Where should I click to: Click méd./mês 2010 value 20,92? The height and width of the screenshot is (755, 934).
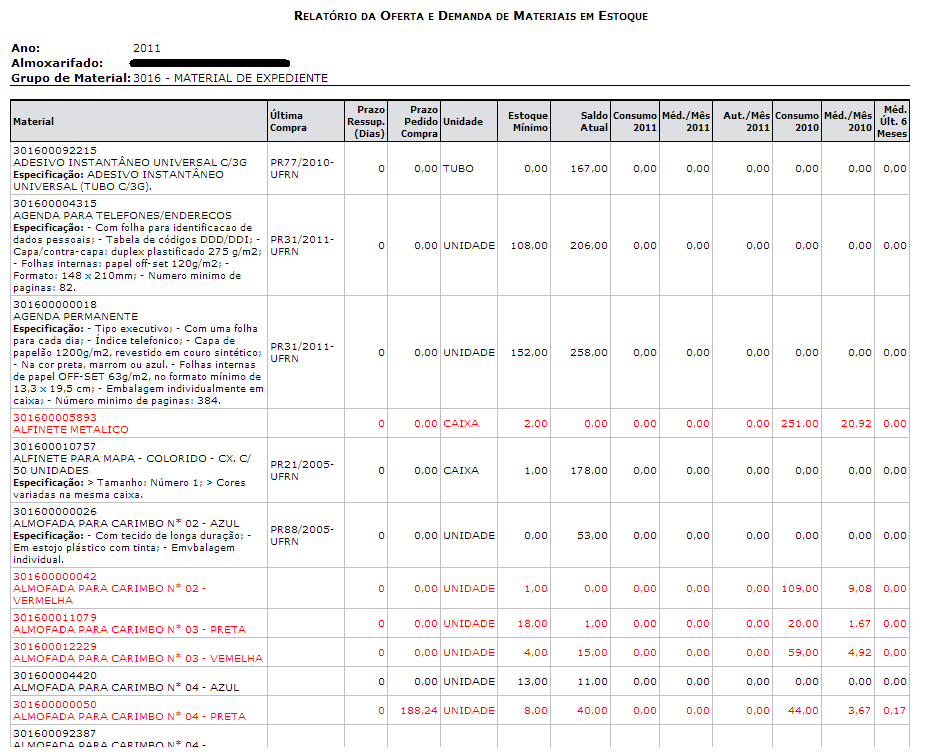tap(856, 424)
